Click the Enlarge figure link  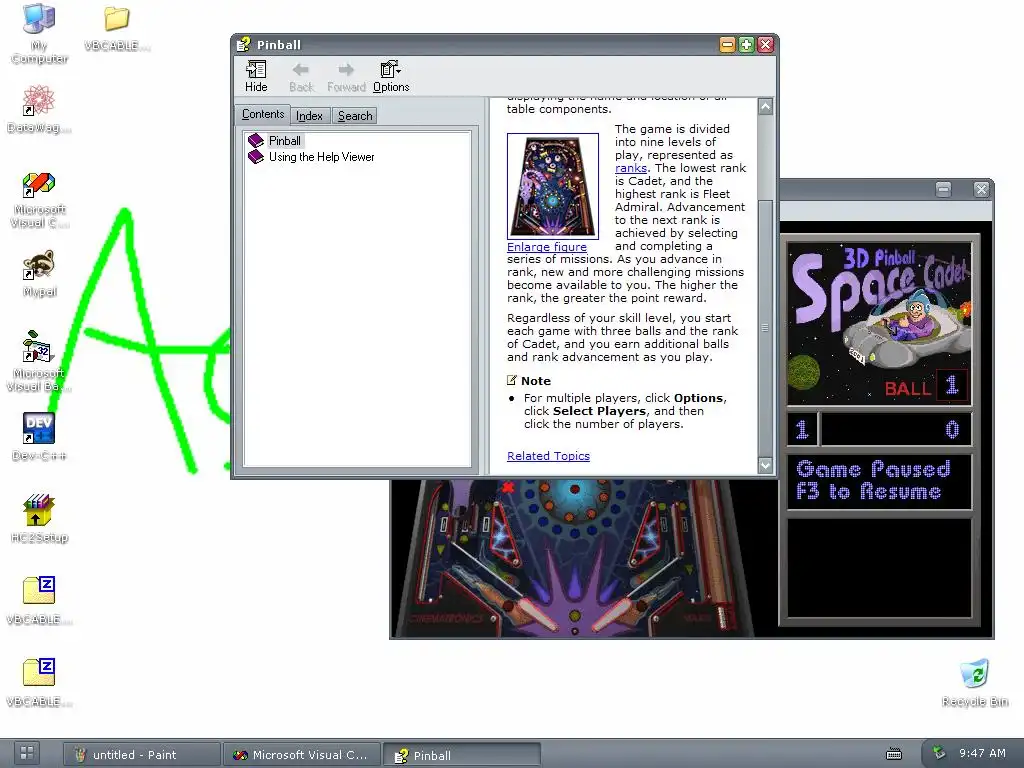coord(547,247)
